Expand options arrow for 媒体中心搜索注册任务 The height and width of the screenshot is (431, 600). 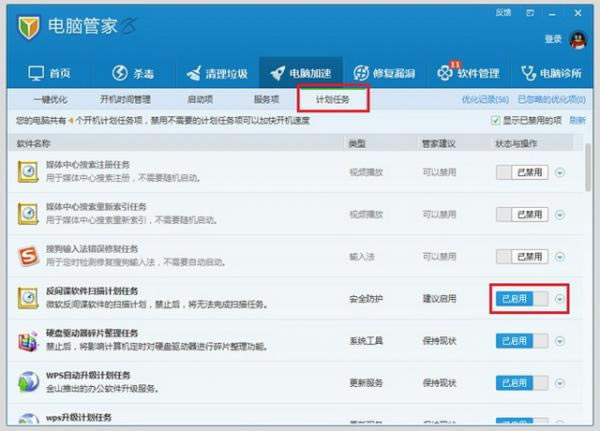click(560, 172)
